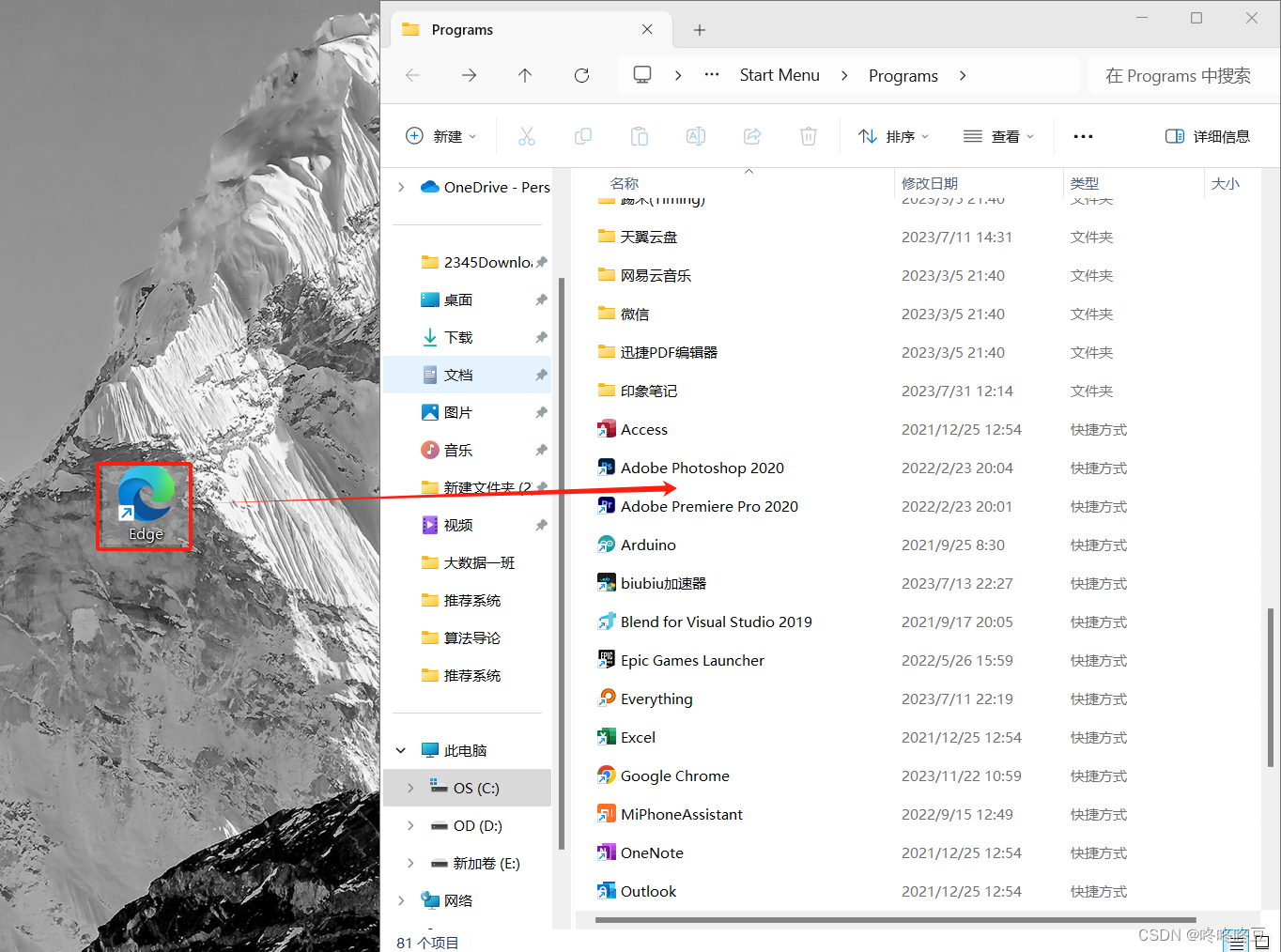
Task: Click the Adobe Photoshop 2020 shortcut icon
Action: pos(607,468)
